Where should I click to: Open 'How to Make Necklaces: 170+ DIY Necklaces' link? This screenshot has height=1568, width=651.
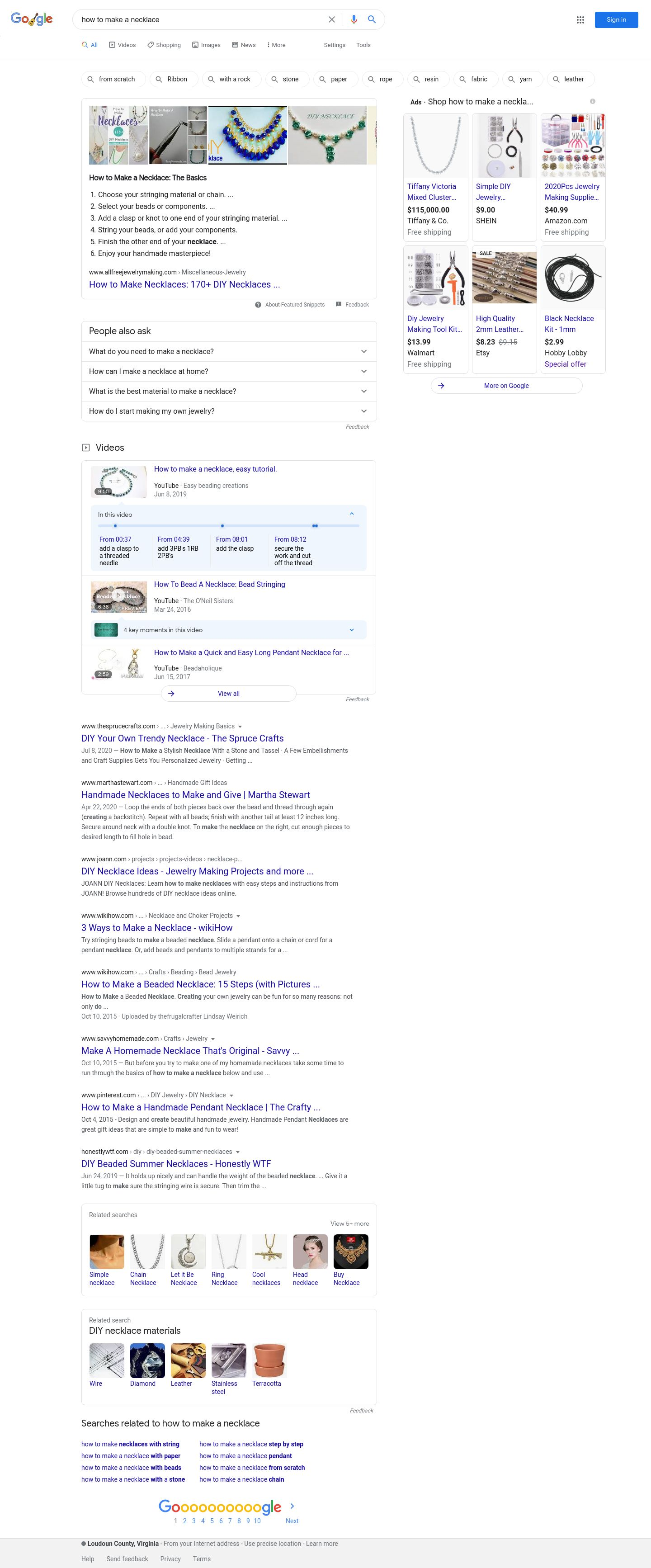(x=184, y=284)
